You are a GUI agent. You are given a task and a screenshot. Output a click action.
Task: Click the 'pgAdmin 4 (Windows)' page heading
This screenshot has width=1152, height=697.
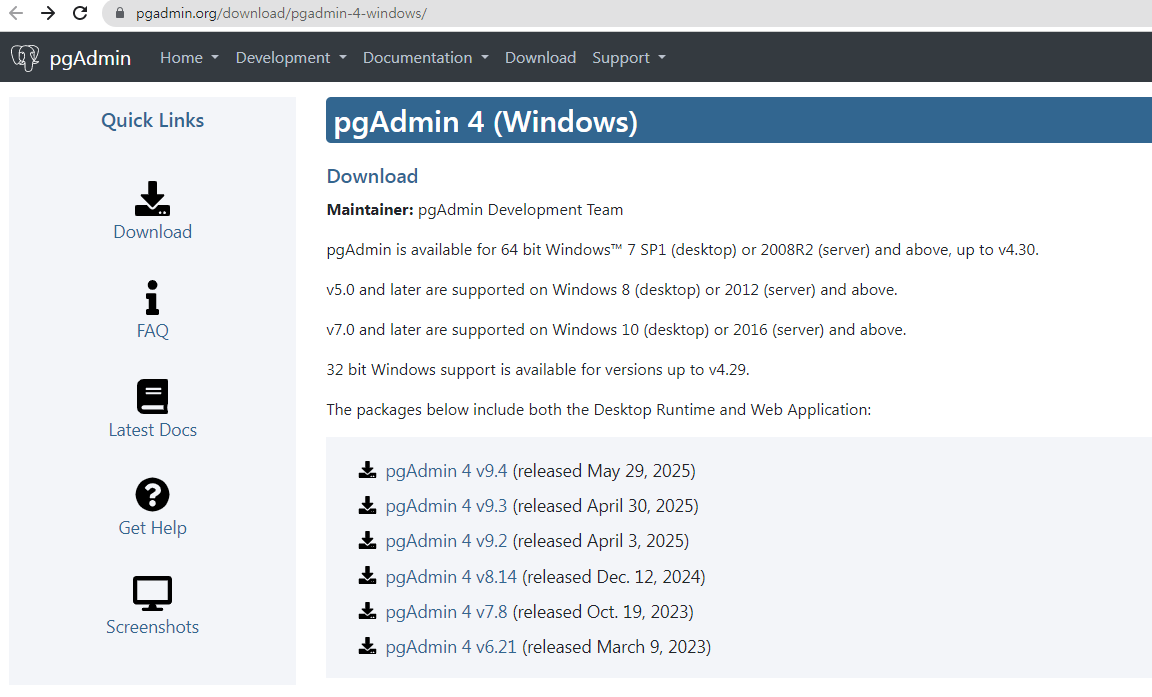pos(486,121)
